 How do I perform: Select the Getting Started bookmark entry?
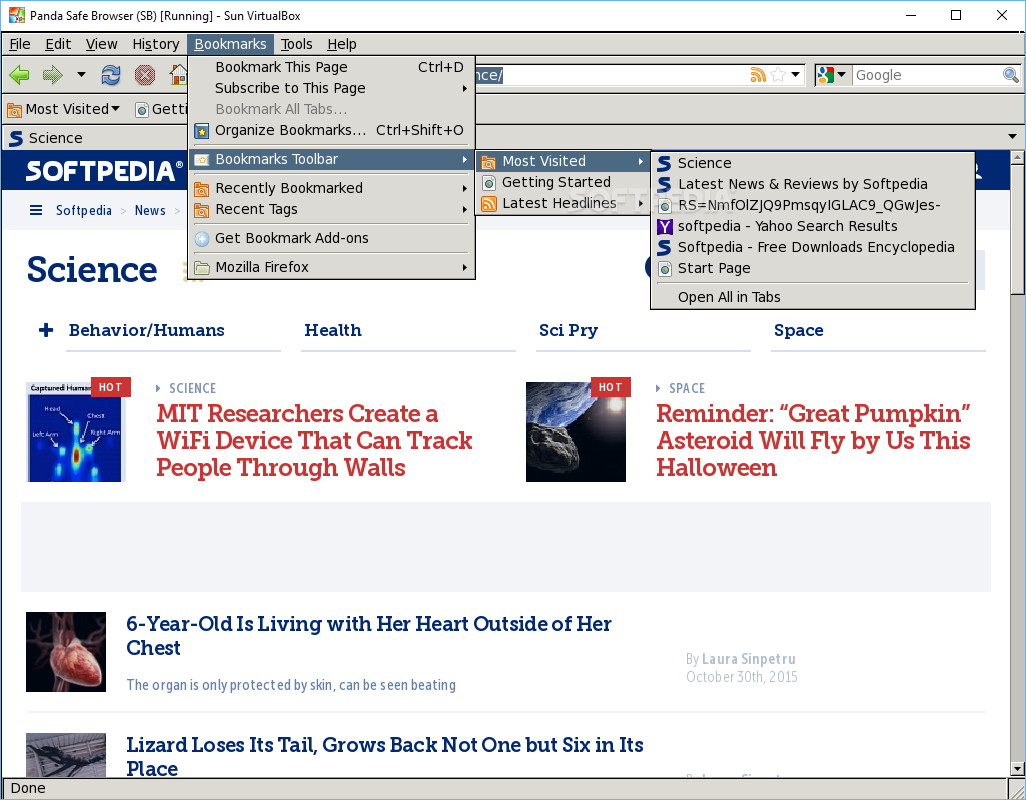(x=563, y=183)
